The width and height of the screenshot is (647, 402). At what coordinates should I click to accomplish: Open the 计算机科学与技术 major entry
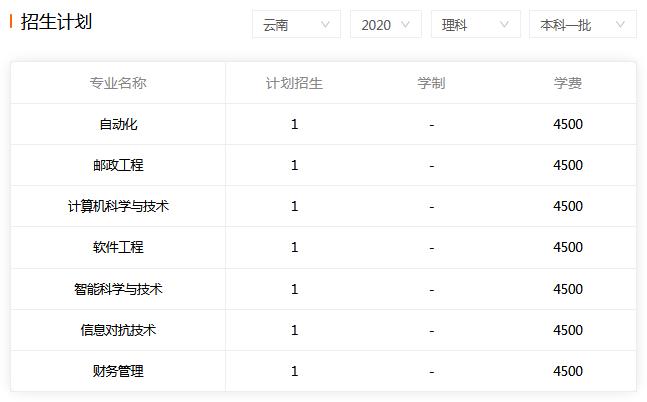tap(118, 206)
